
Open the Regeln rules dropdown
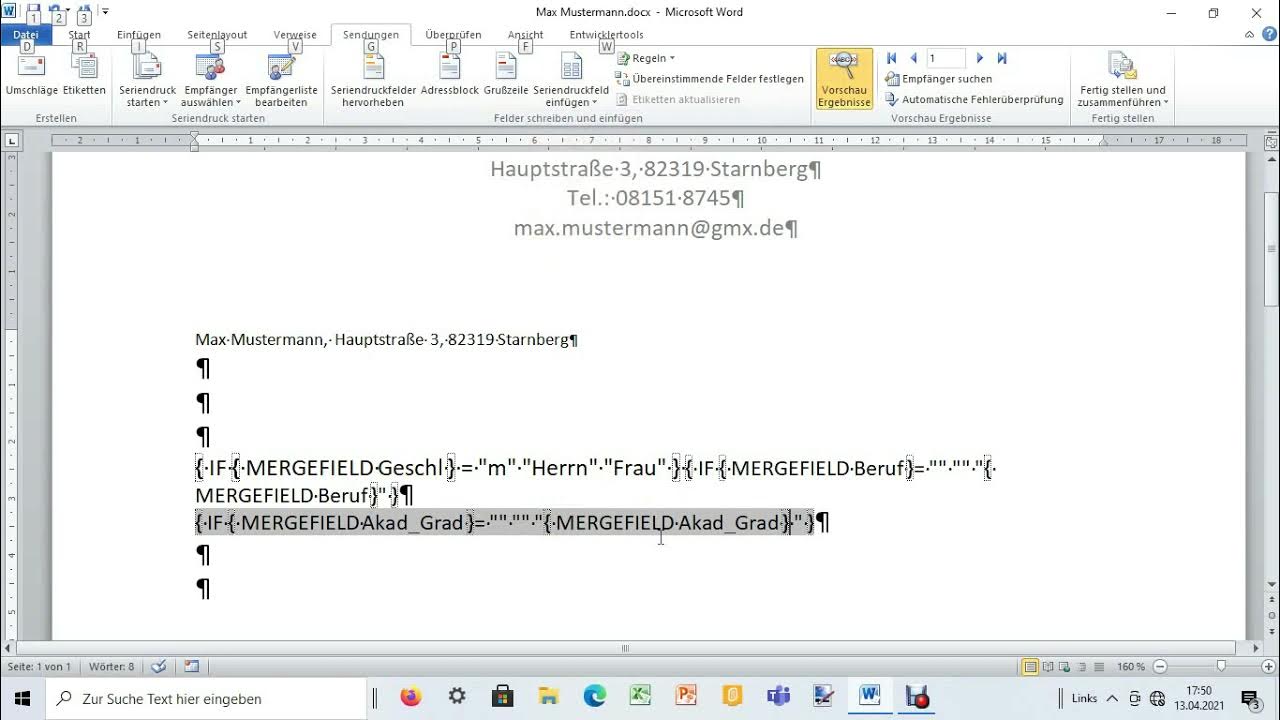click(x=646, y=58)
